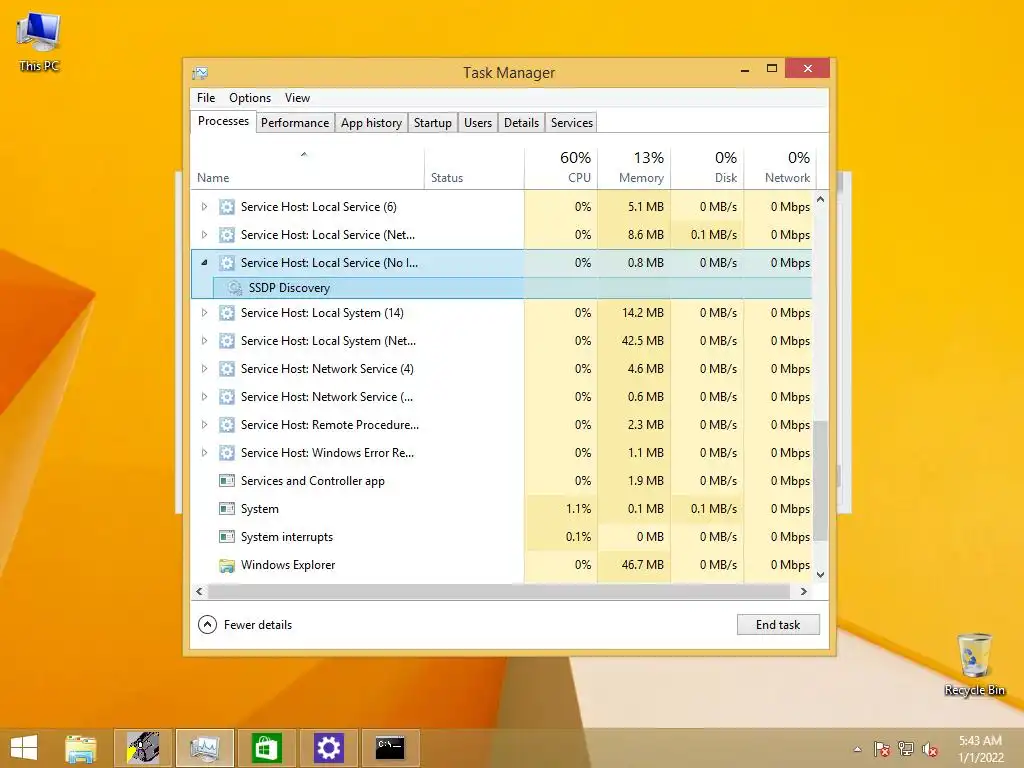Viewport: 1024px width, 768px height.
Task: Click gear icon of Service Host: Local Service (Net...
Action: pyautogui.click(x=227, y=235)
